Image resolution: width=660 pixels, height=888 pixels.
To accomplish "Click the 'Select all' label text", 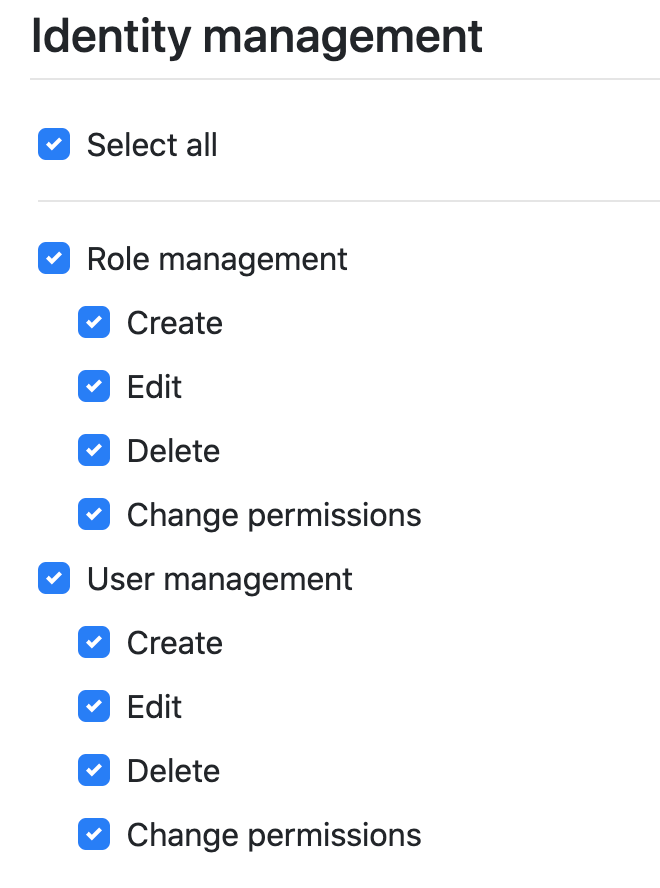I will pos(152,145).
